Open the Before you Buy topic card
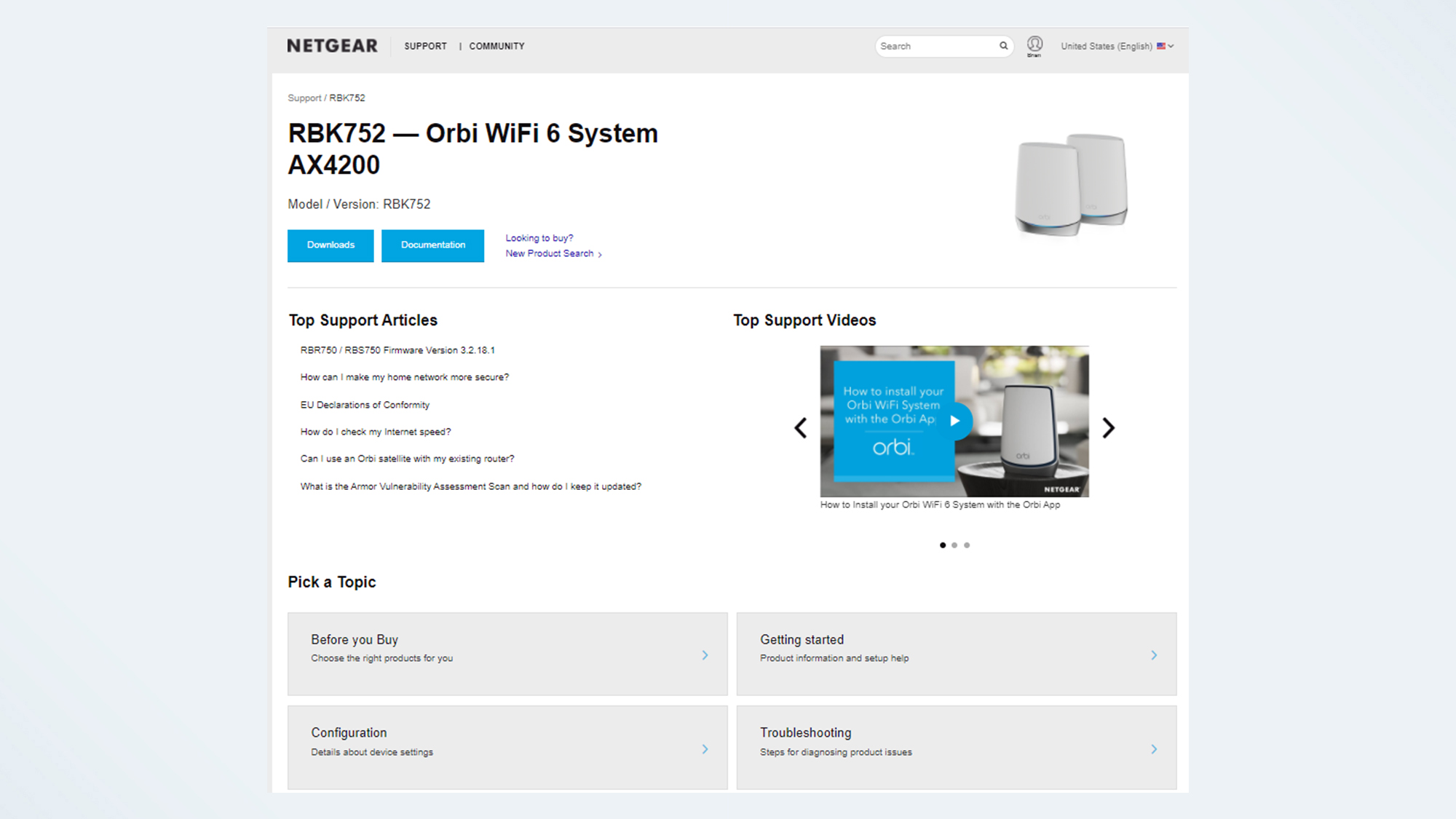This screenshot has height=819, width=1456. (507, 654)
